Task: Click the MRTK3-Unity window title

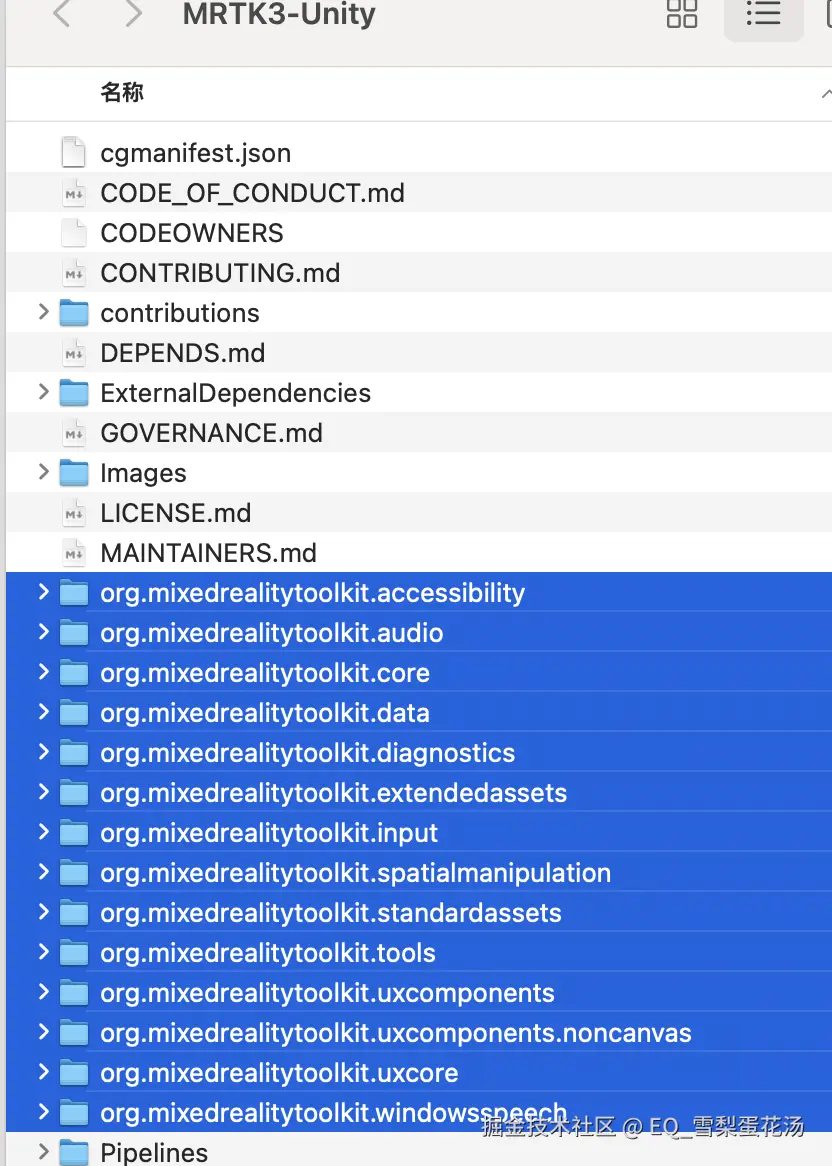Action: [279, 13]
